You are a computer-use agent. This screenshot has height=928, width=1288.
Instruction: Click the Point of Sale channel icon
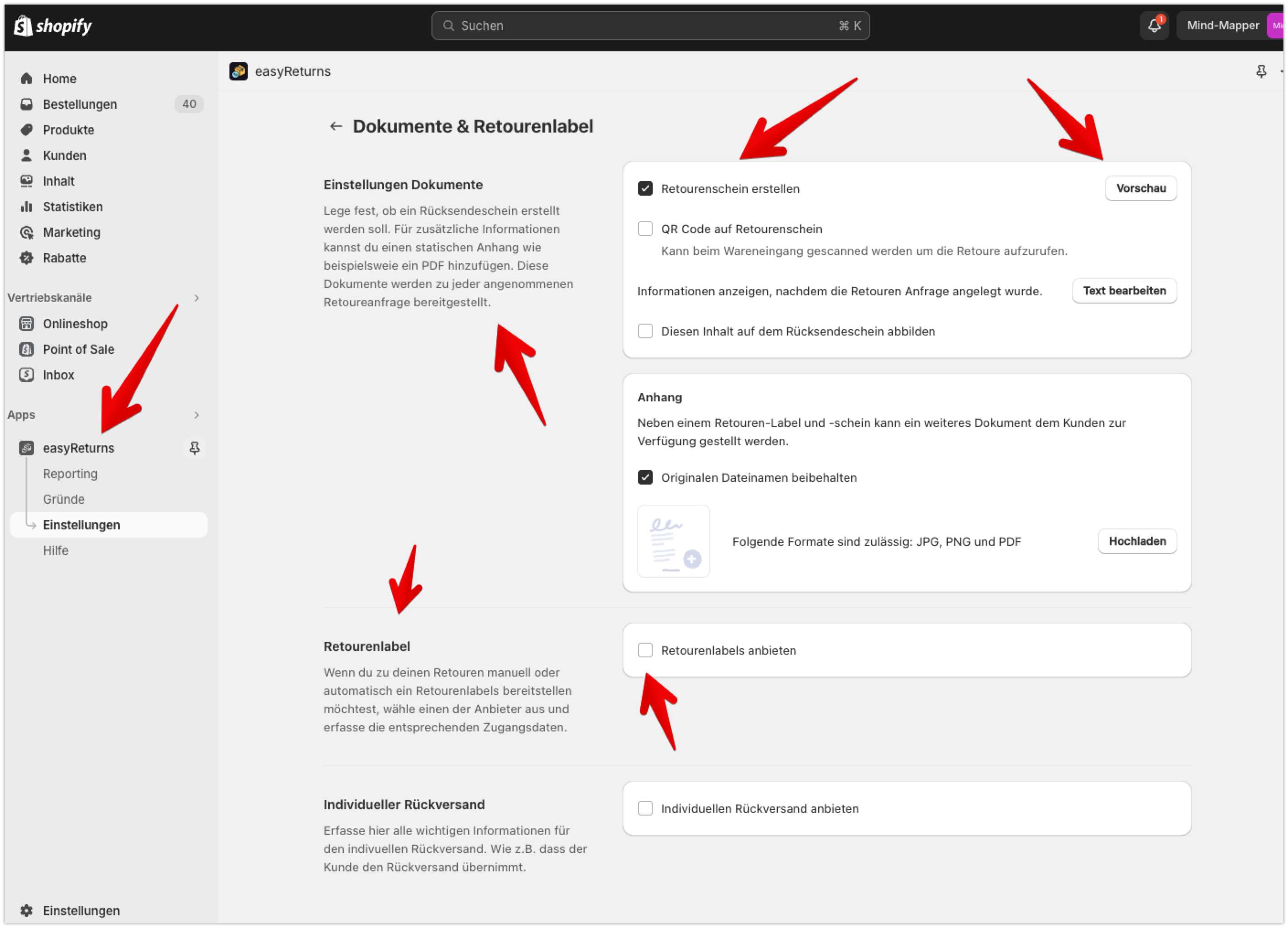coord(27,349)
